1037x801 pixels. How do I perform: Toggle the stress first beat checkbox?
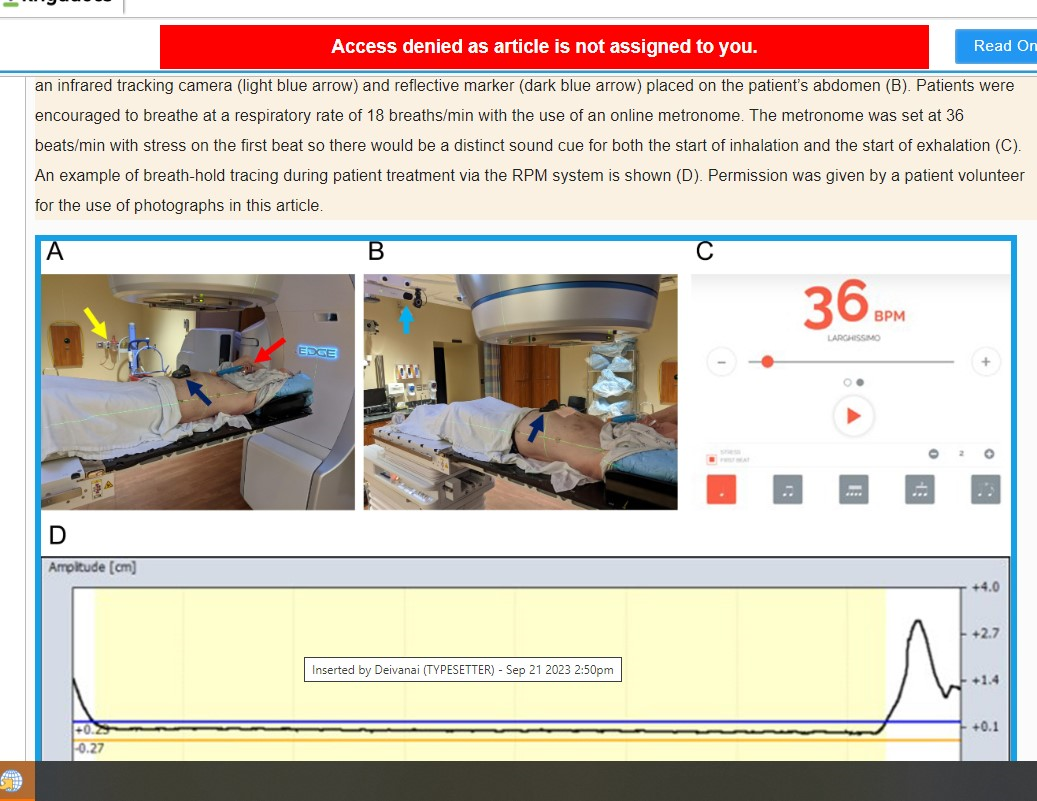[712, 459]
